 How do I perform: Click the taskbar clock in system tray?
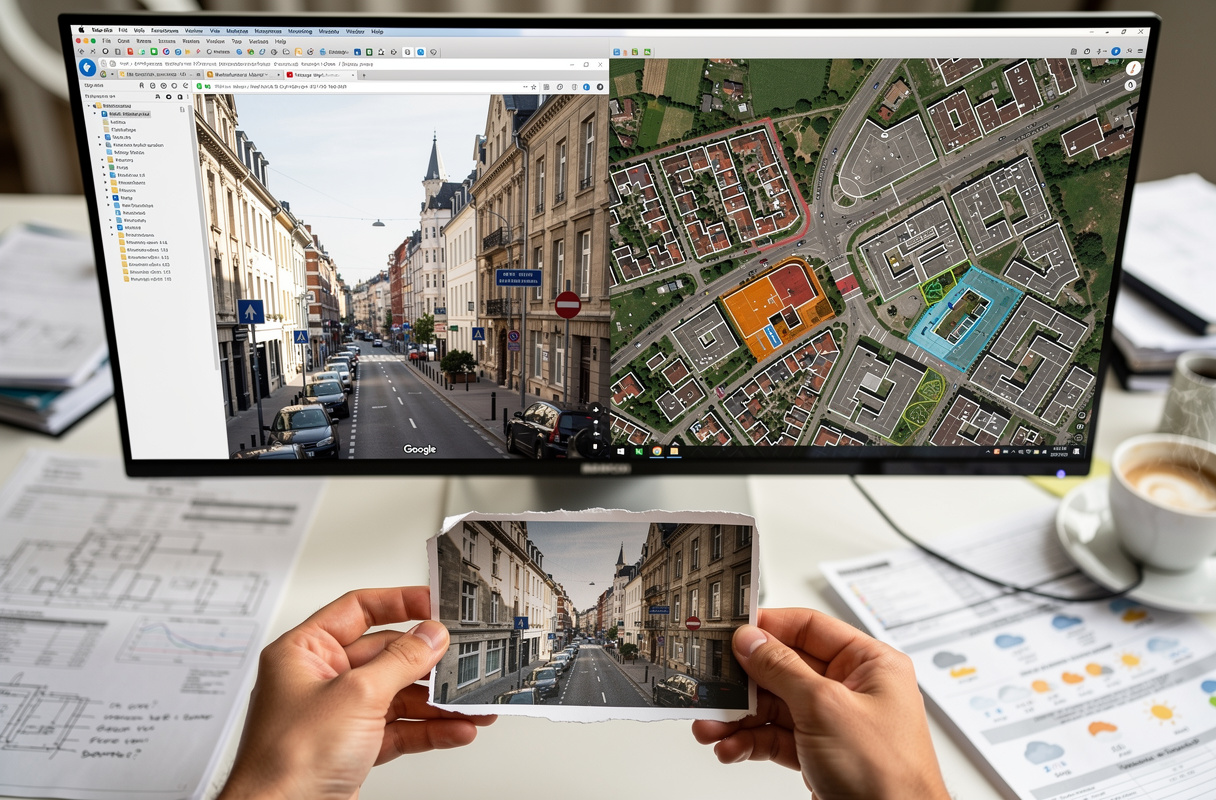pos(1060,451)
